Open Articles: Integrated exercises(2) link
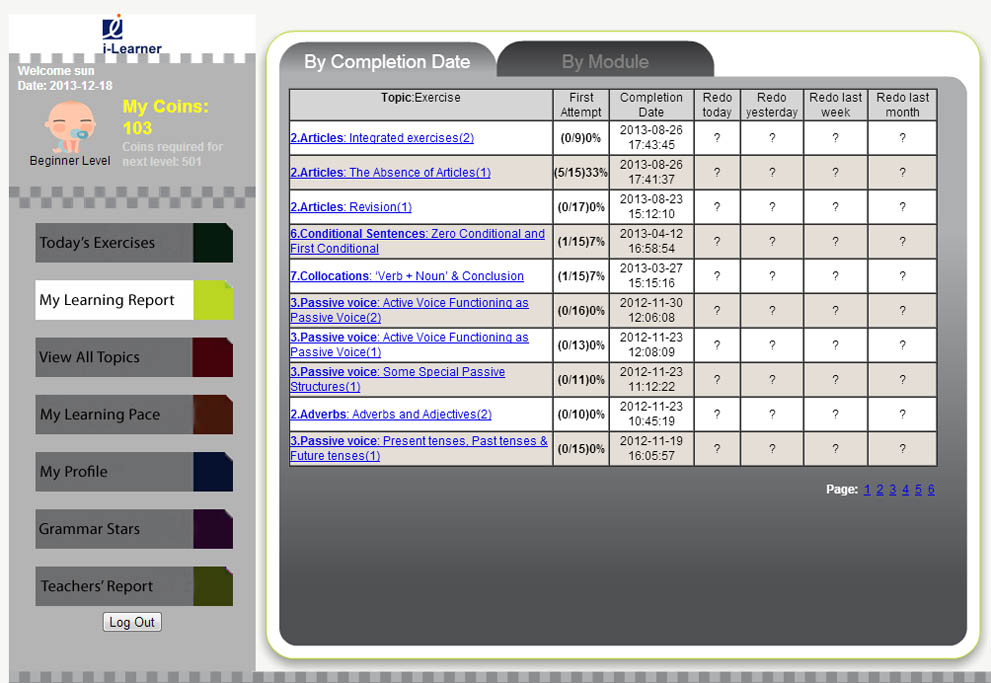Viewport: 991px width, 683px height. coord(382,138)
